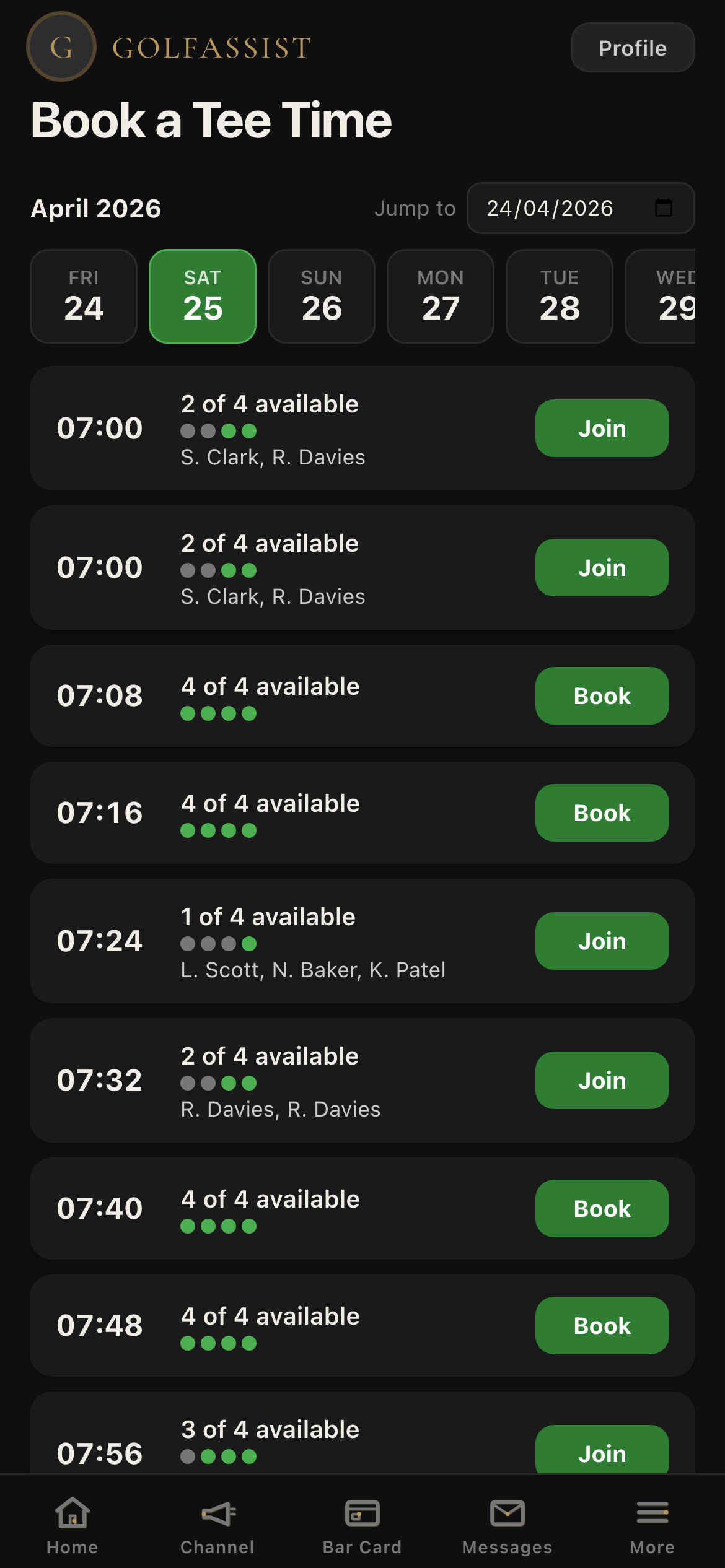The width and height of the screenshot is (725, 1568).
Task: Select the Fri 24 date tab
Action: point(84,296)
